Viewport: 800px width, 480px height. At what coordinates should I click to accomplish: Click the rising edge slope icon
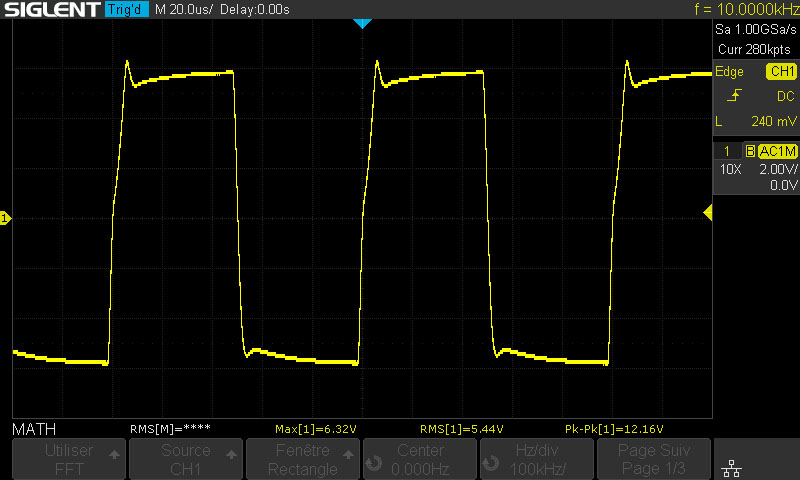[734, 95]
